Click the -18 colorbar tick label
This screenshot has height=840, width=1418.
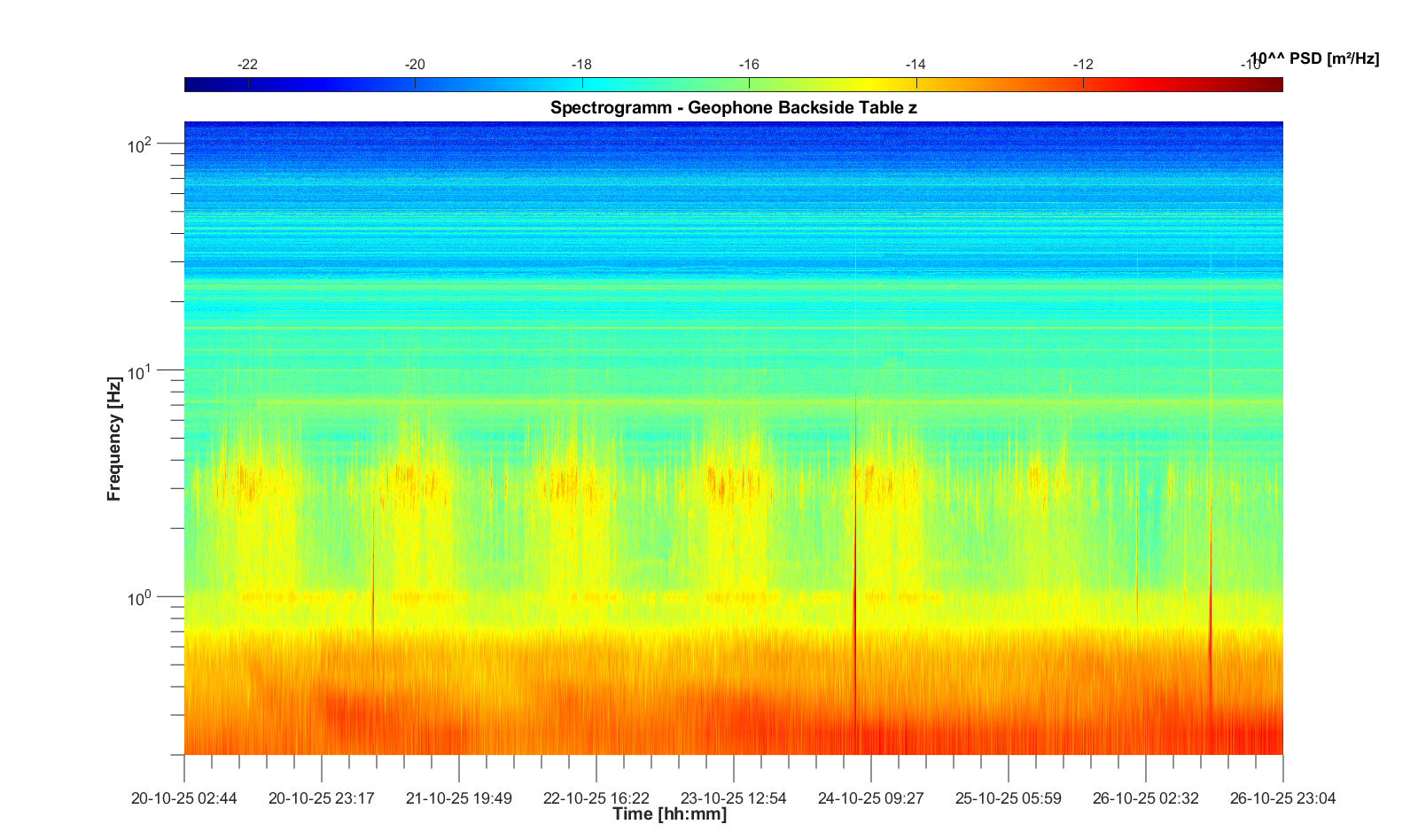tap(581, 65)
